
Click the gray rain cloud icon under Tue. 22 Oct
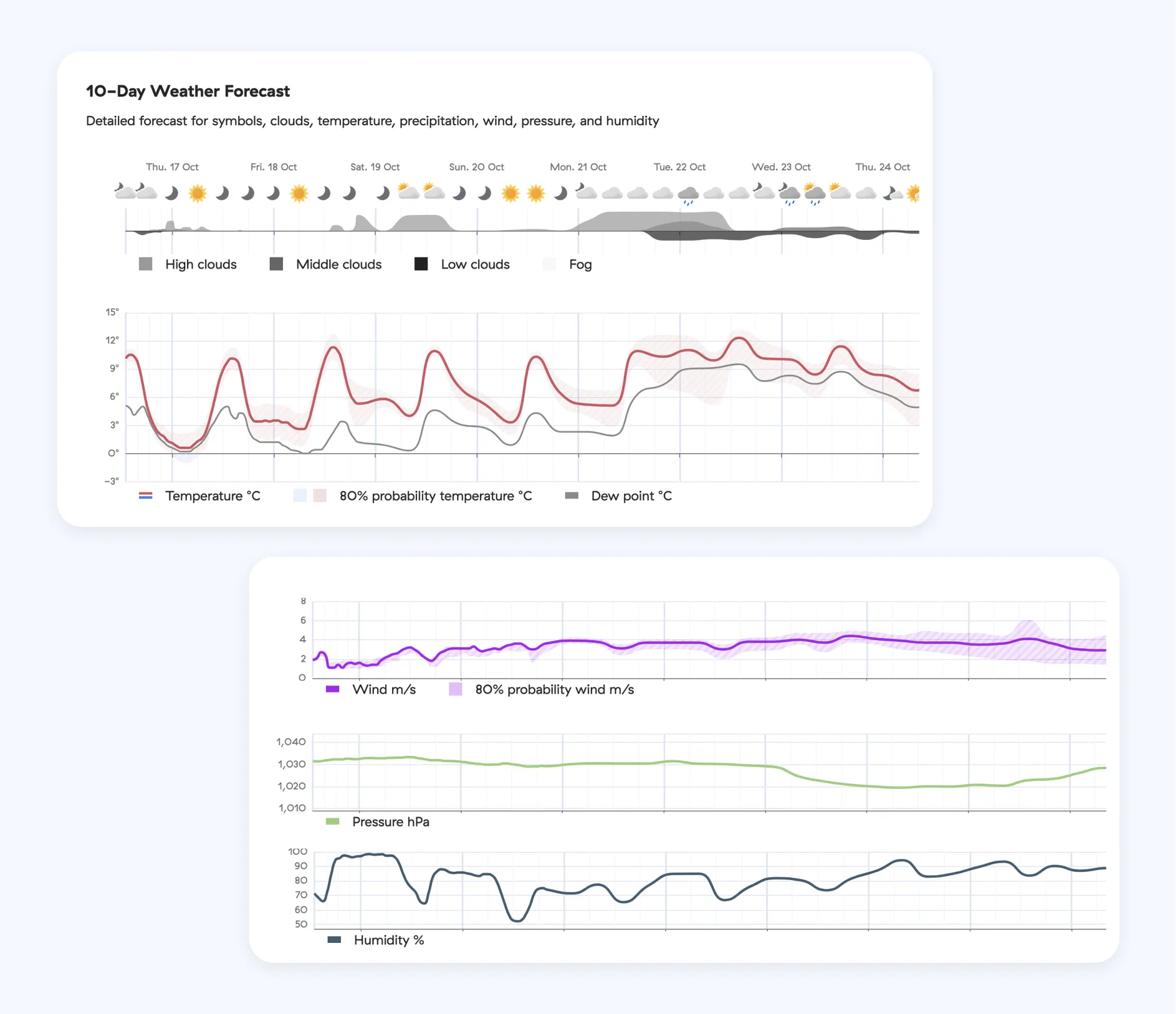coord(688,194)
